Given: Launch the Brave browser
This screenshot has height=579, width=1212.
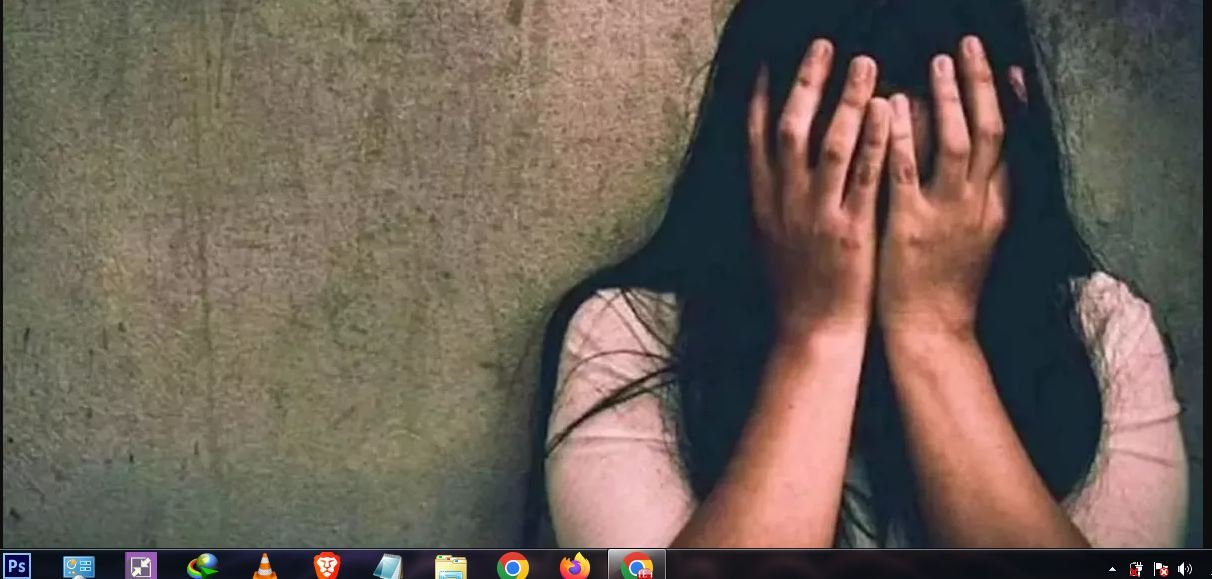Looking at the screenshot, I should [327, 567].
